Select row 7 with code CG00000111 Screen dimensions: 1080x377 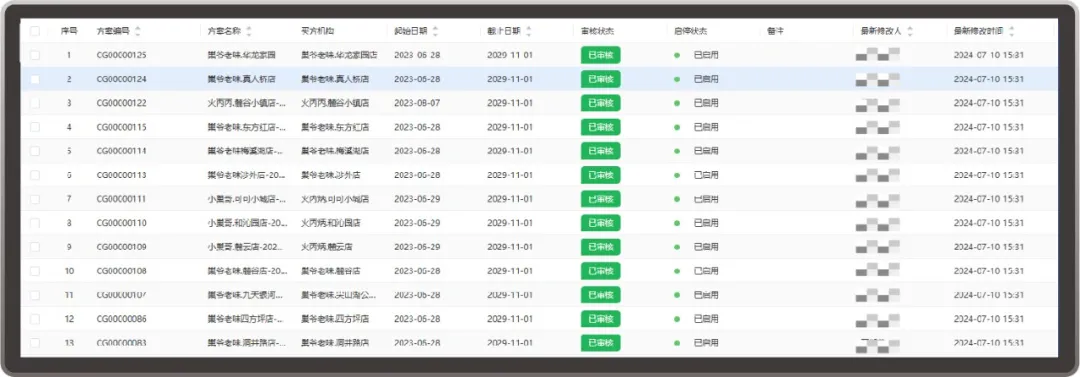pos(539,199)
